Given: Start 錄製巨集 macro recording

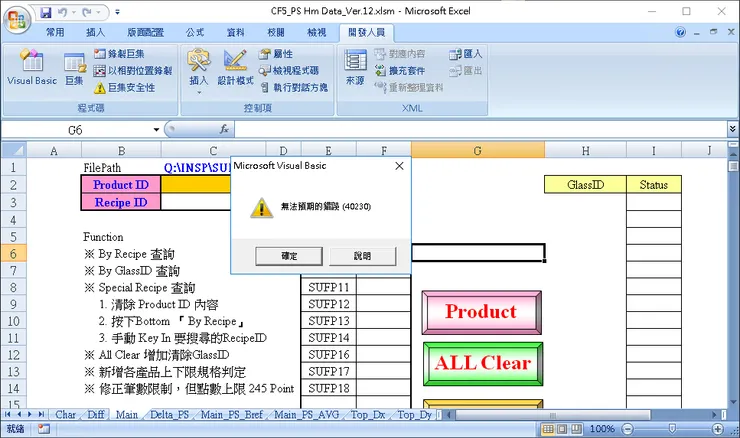Looking at the screenshot, I should [x=119, y=54].
